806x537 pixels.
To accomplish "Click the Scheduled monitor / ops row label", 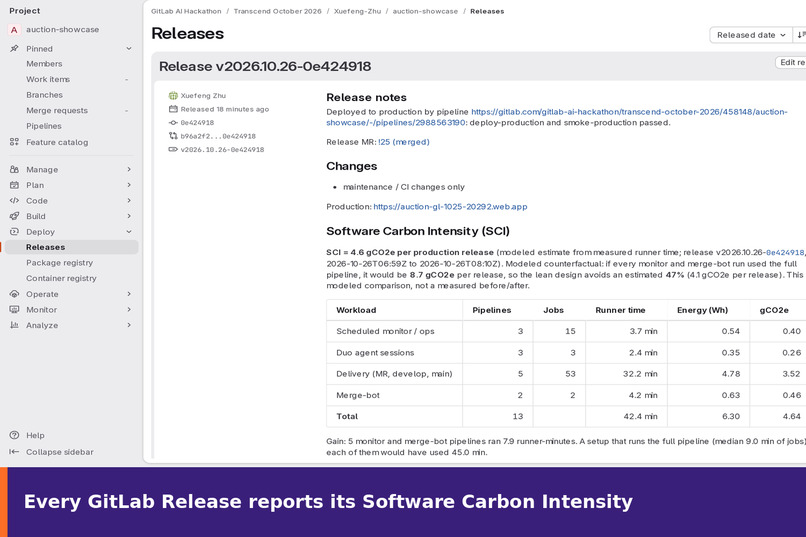I will point(386,331).
